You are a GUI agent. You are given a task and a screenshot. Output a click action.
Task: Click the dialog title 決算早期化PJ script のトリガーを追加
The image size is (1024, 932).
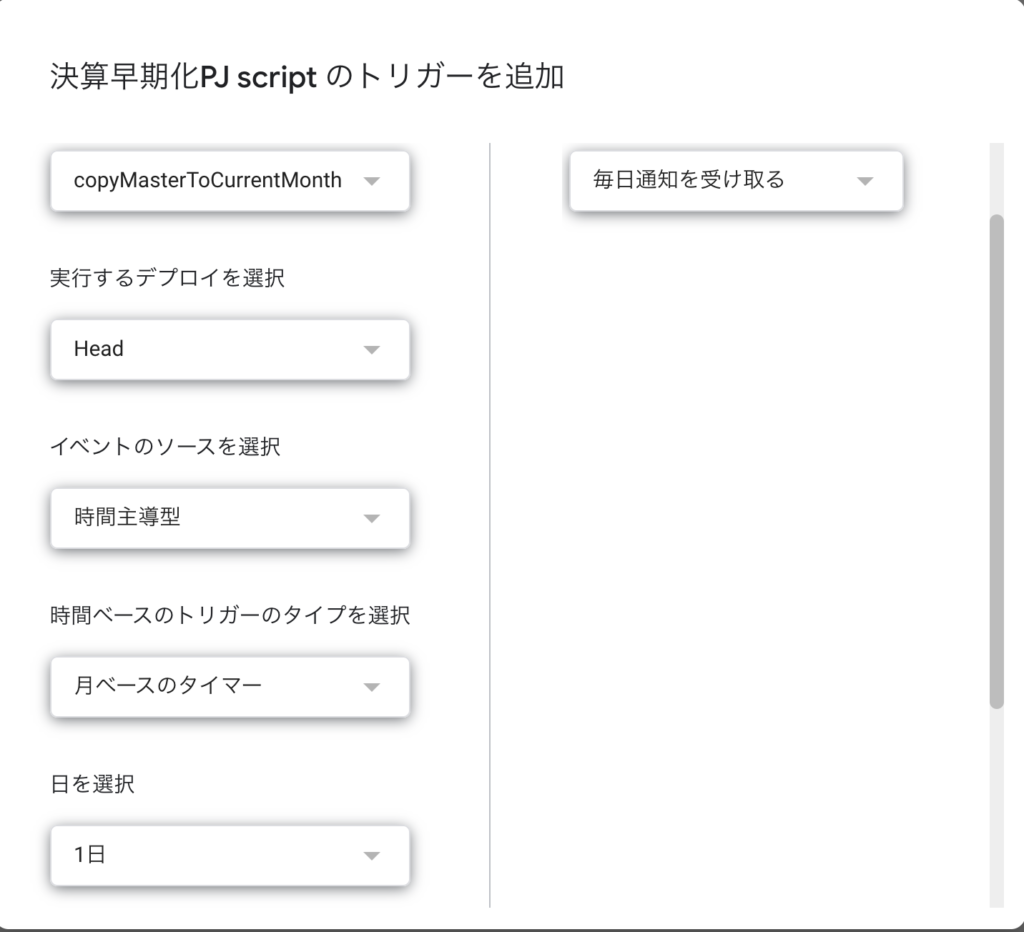tap(307, 76)
